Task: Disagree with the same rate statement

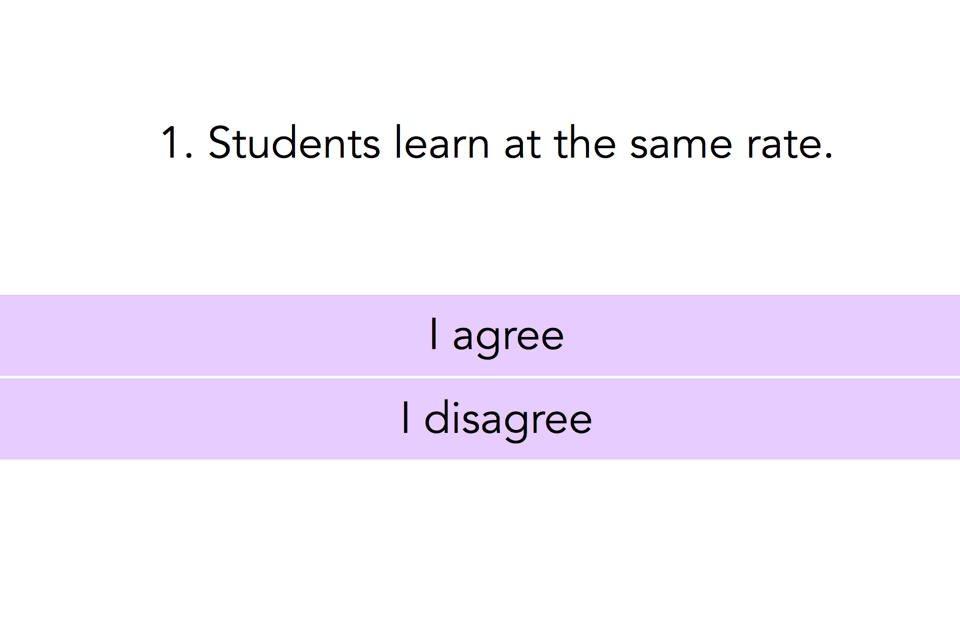Action: (x=480, y=419)
